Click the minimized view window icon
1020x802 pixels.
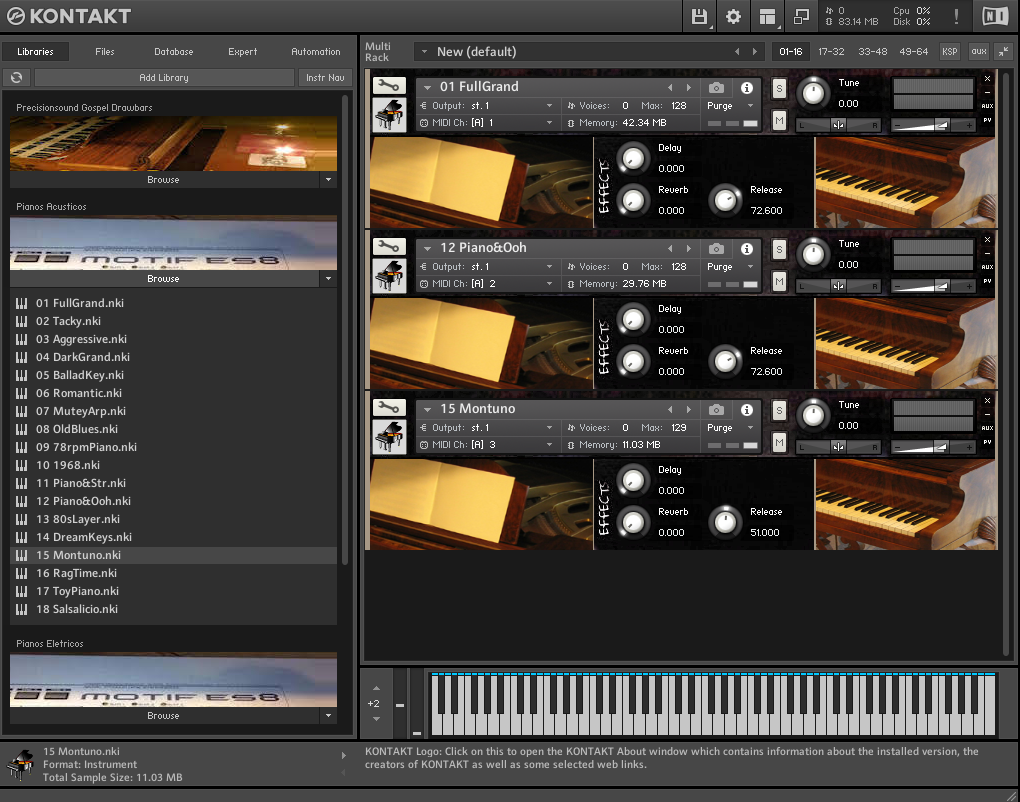tap(801, 16)
